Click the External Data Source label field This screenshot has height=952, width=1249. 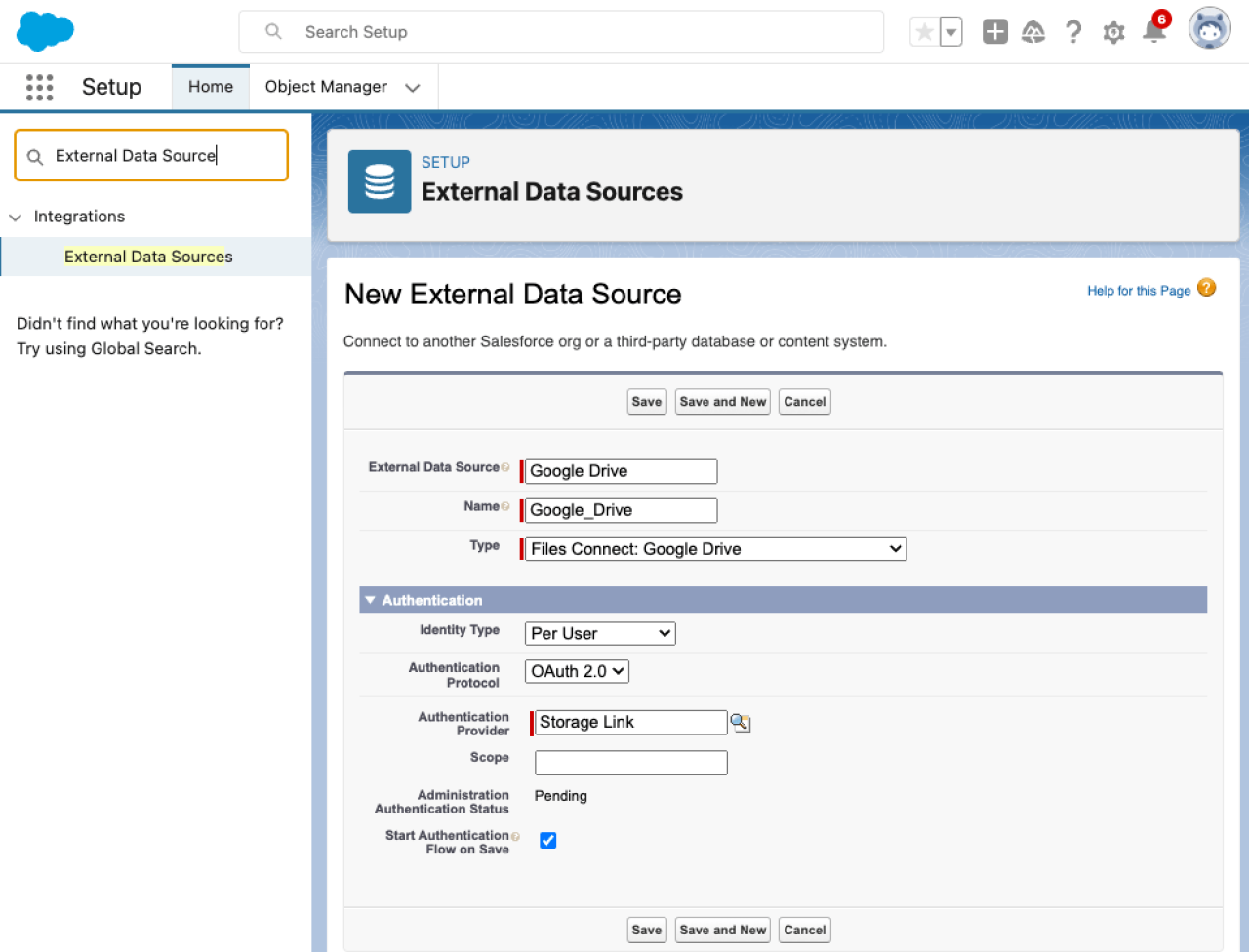tap(621, 471)
